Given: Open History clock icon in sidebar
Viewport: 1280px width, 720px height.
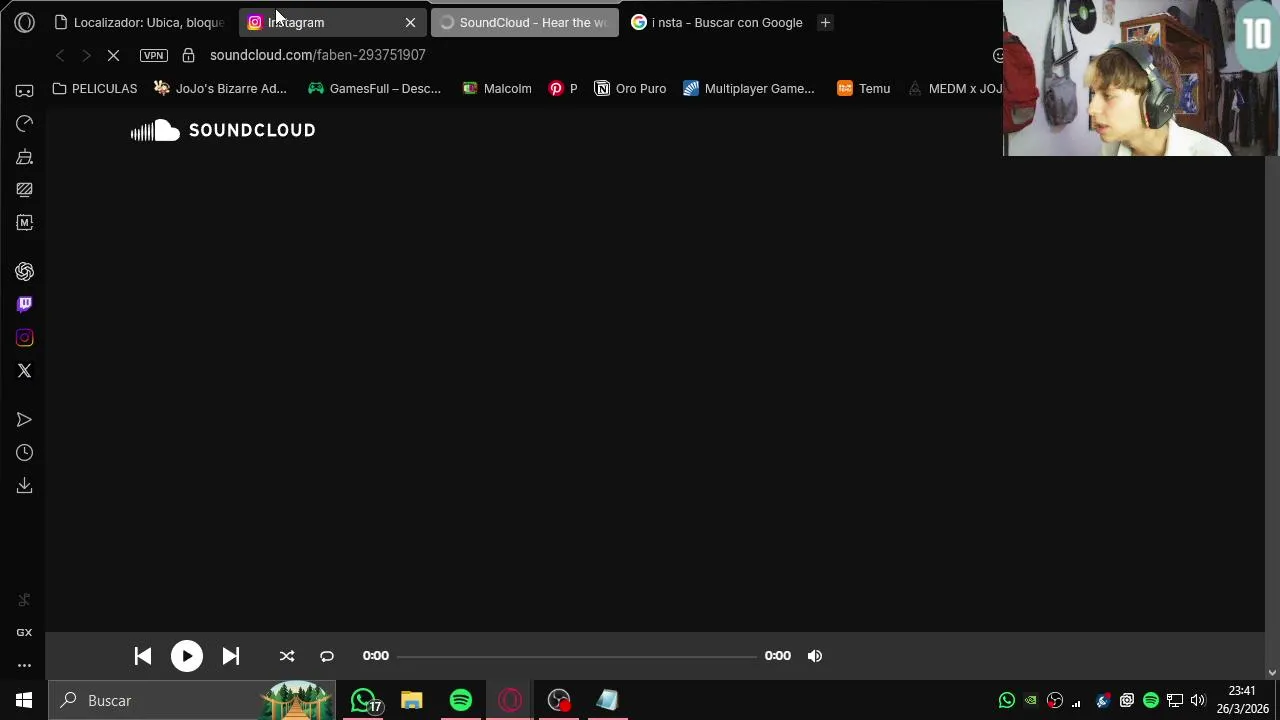Looking at the screenshot, I should [x=24, y=453].
